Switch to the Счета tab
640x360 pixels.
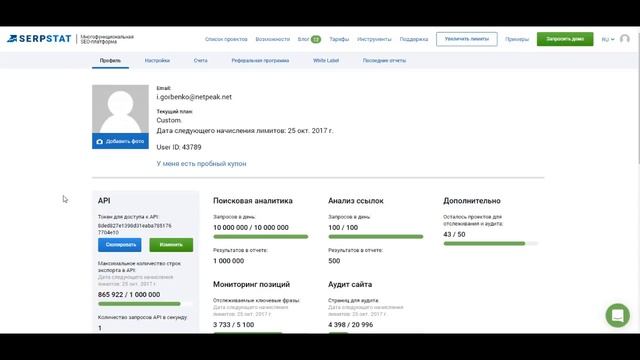(200, 60)
